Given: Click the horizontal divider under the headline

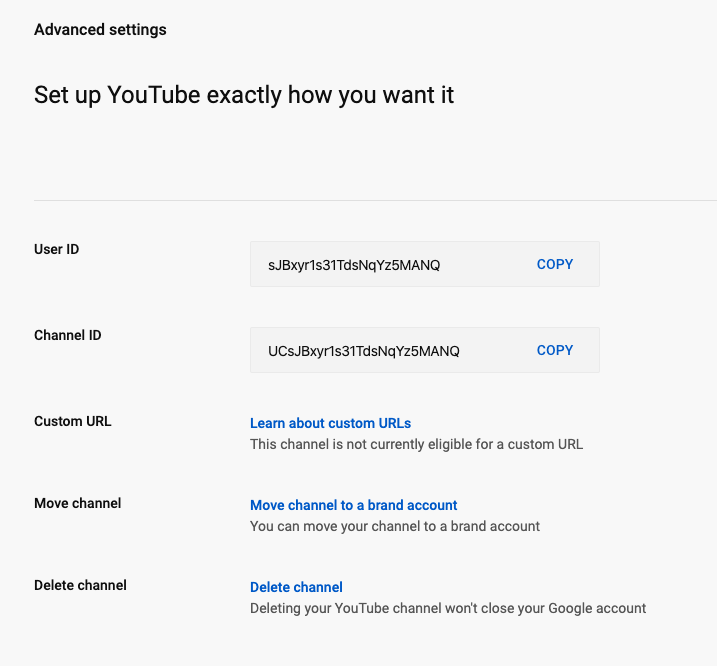Looking at the screenshot, I should pyautogui.click(x=375, y=200).
